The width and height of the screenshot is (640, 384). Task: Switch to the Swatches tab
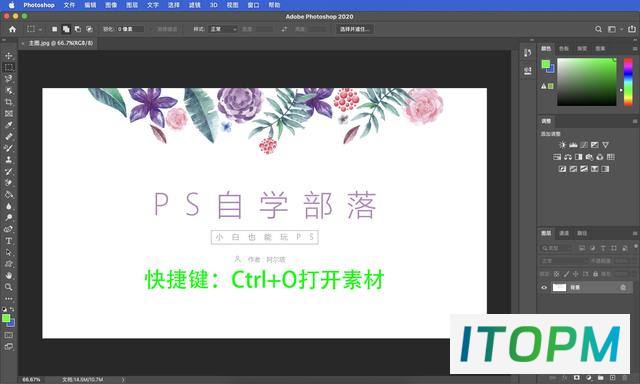pos(564,49)
